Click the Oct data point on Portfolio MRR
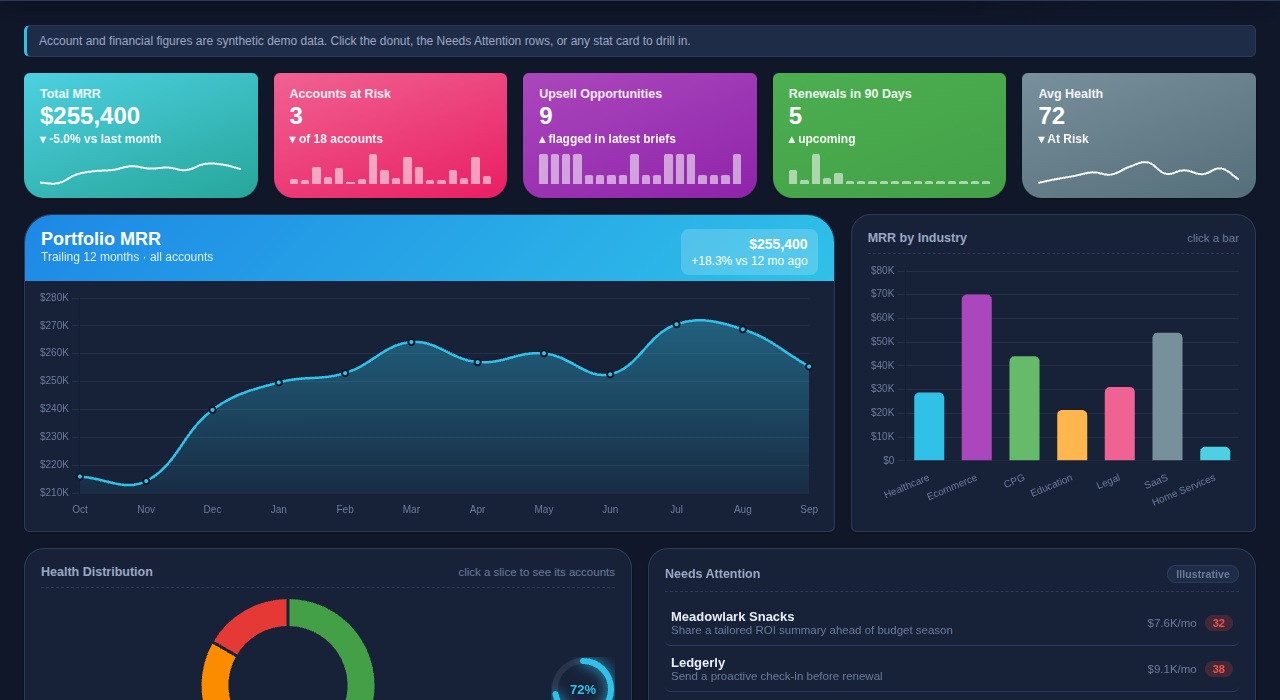Screen dimensions: 1280x700 point(80,476)
